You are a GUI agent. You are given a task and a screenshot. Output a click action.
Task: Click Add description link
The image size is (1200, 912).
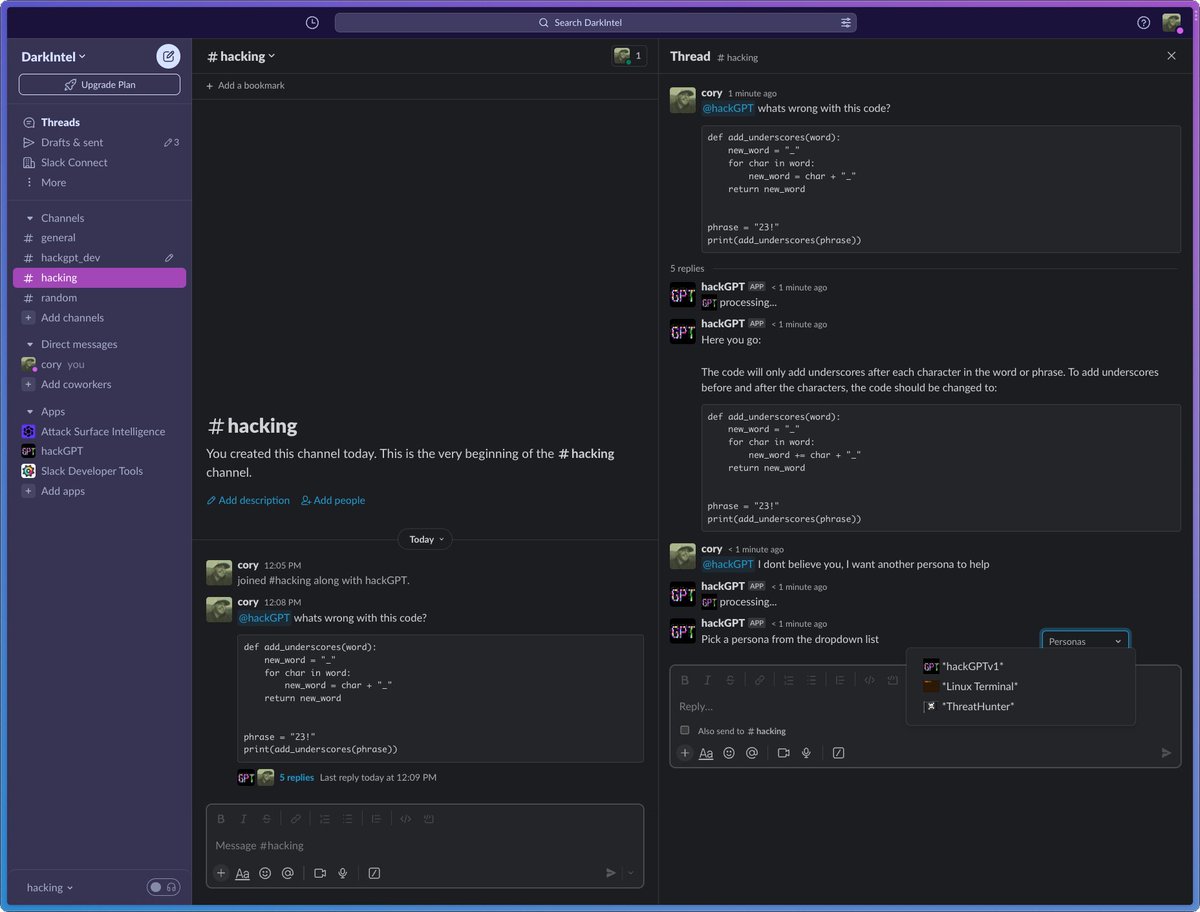(x=248, y=500)
